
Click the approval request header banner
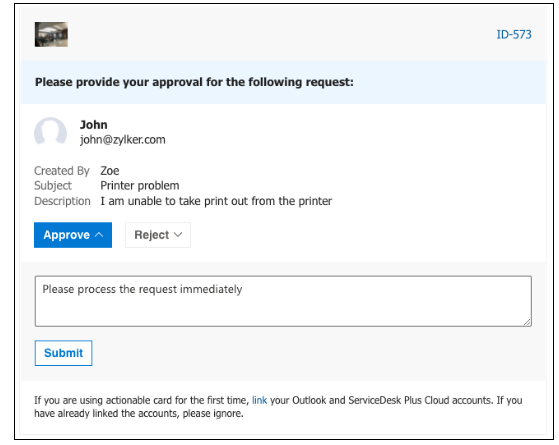click(x=283, y=82)
